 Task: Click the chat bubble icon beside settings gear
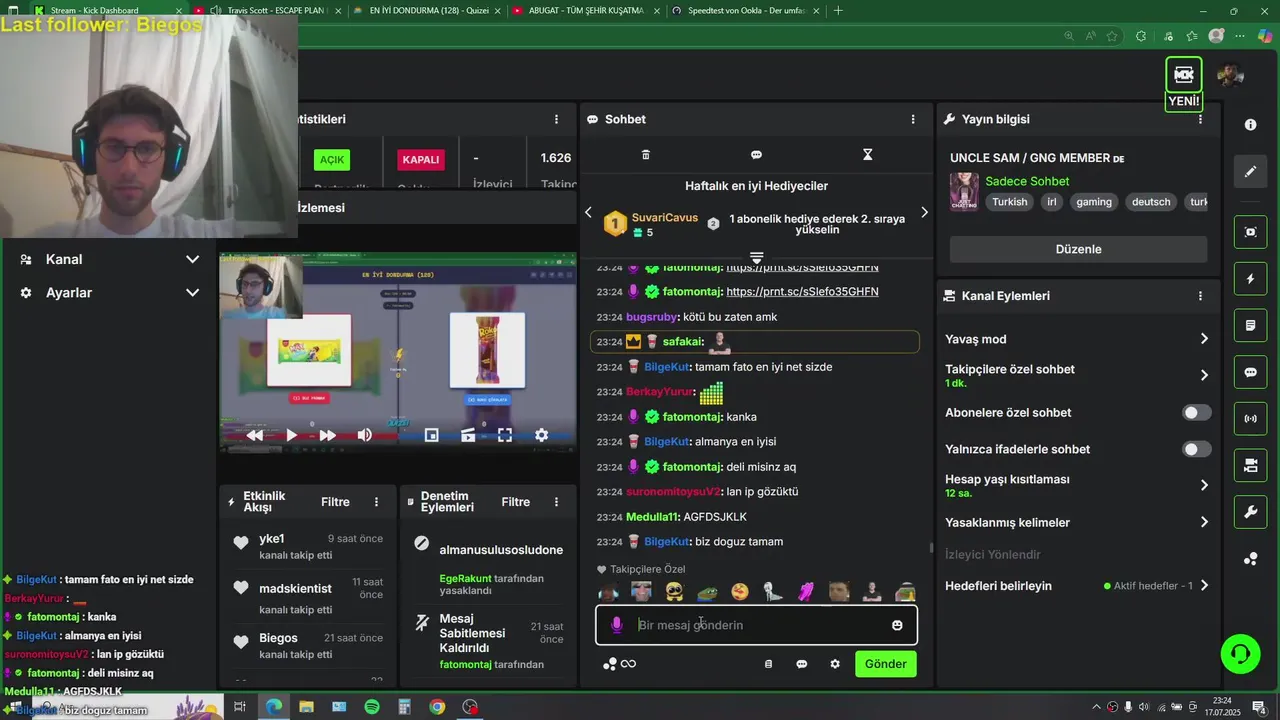[x=801, y=664]
